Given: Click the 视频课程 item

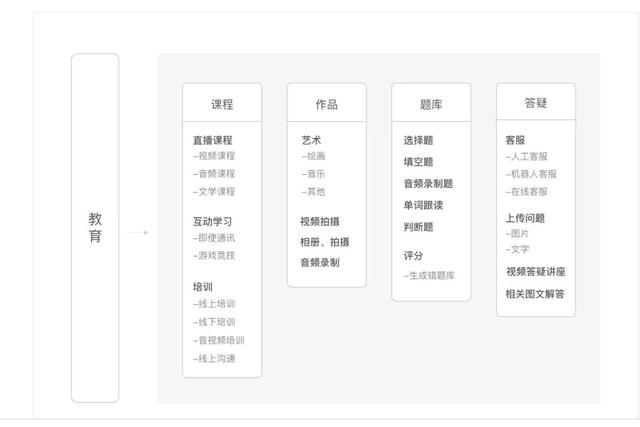Looking at the screenshot, I should (214, 156).
